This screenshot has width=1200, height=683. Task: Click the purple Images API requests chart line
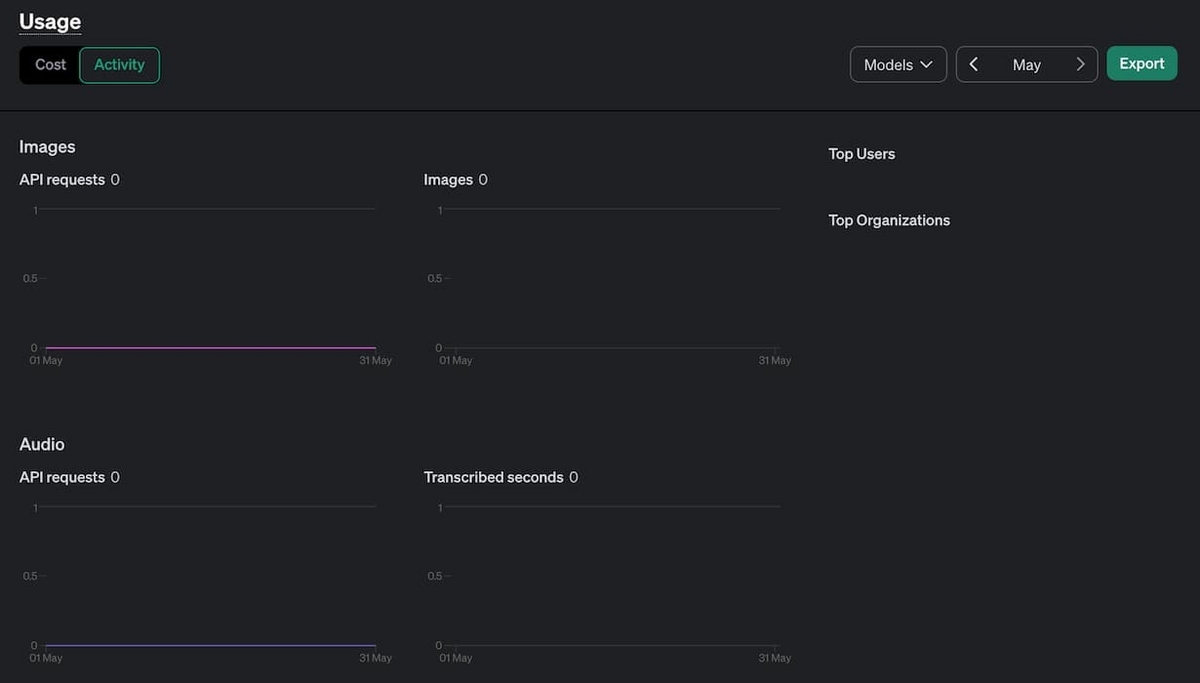[x=210, y=348]
